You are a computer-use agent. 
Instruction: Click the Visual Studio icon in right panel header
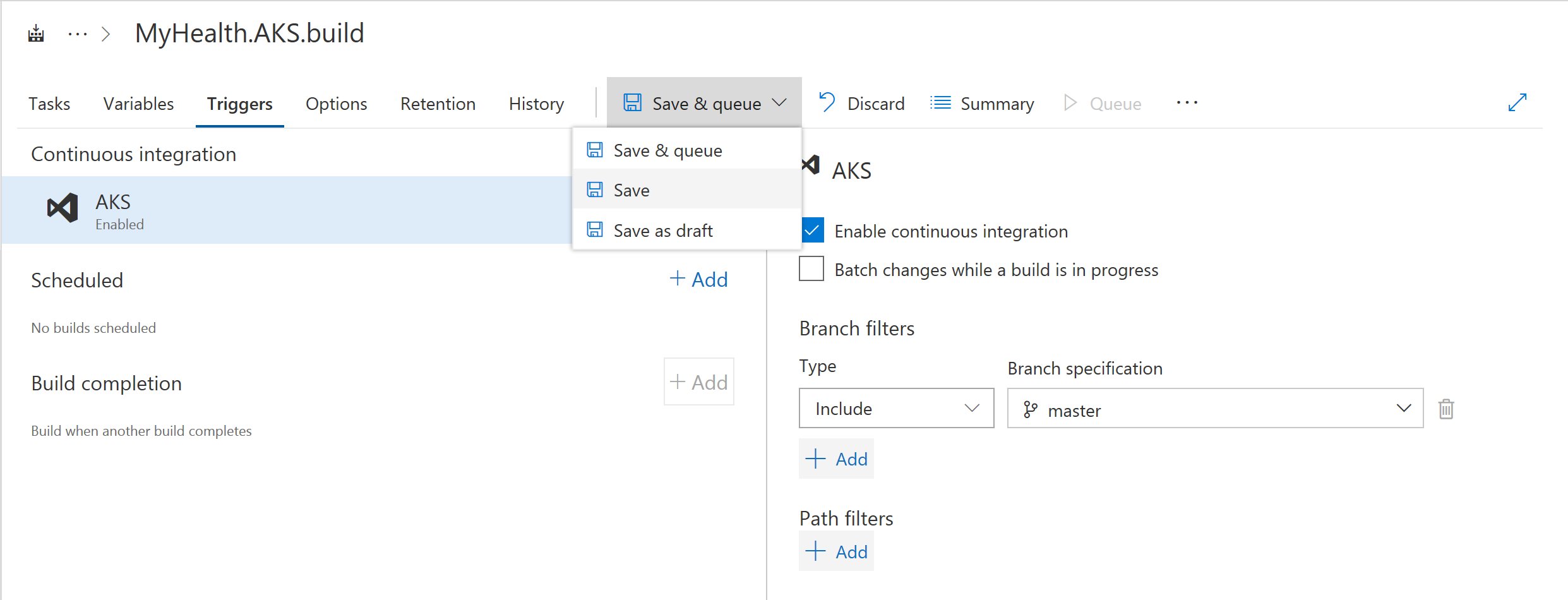click(810, 166)
